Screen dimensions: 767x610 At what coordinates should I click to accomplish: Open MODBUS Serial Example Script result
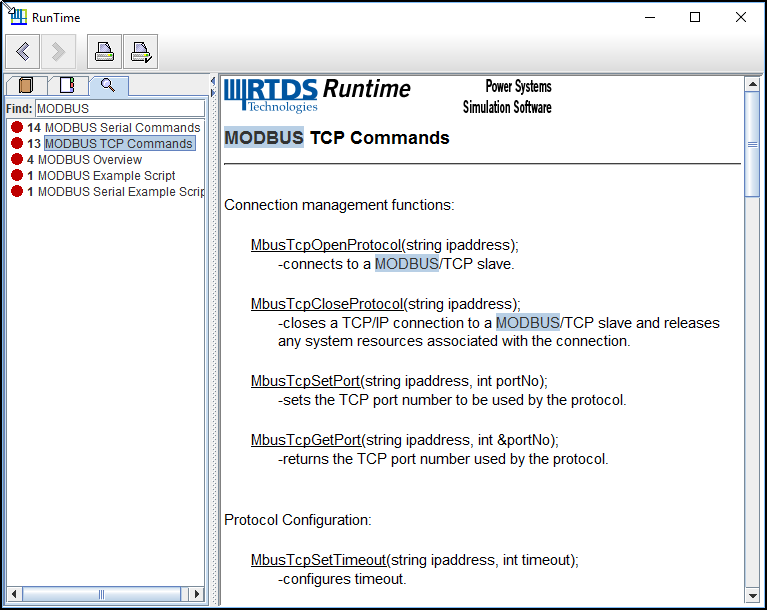(x=121, y=192)
